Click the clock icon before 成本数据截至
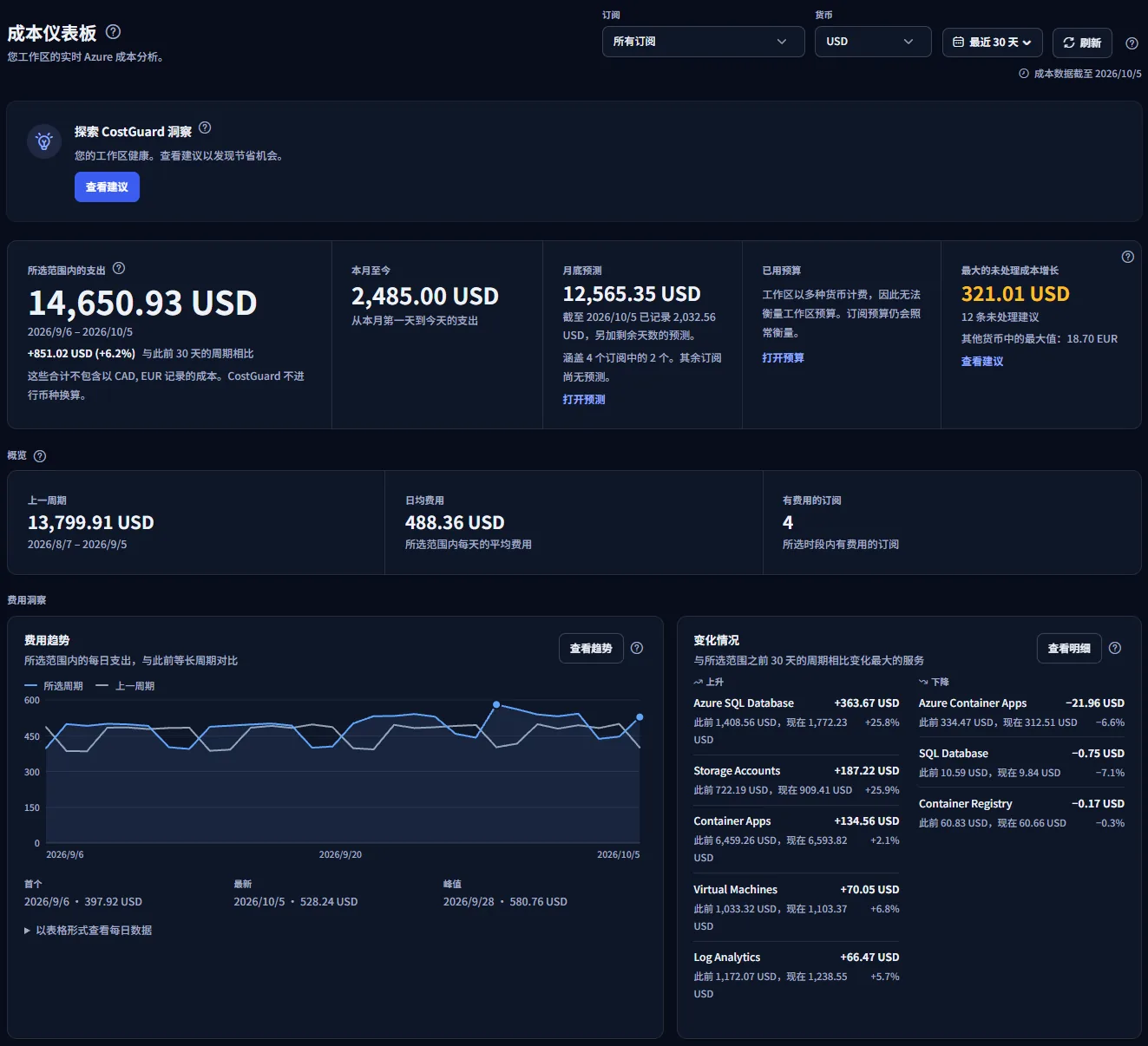The height and width of the screenshot is (1046, 1148). point(1024,74)
